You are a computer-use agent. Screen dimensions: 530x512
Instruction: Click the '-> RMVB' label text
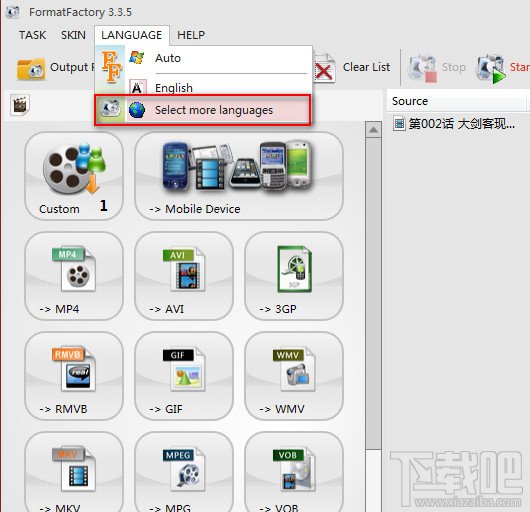pyautogui.click(x=63, y=409)
